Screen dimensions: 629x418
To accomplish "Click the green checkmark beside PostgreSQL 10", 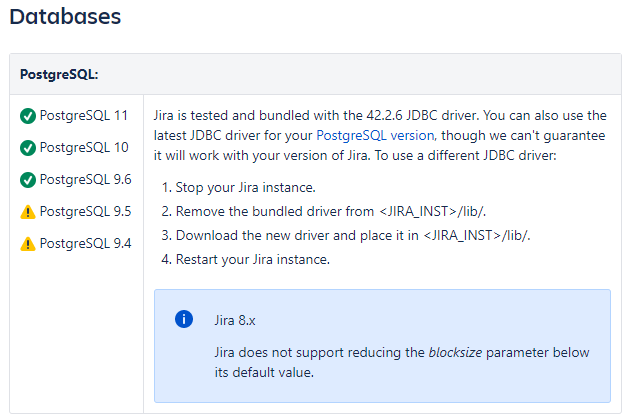I will click(x=28, y=148).
